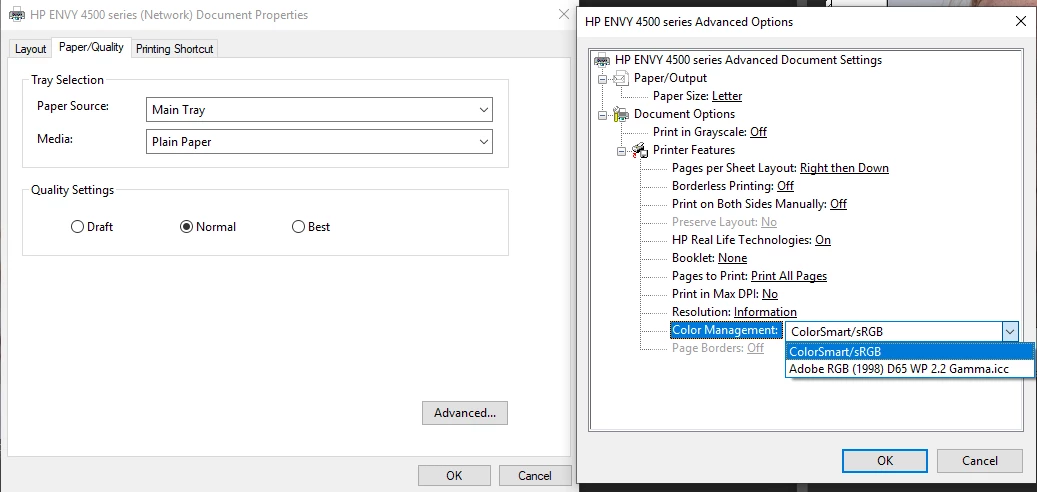Click the printer icon beside Advanced Document Settings

point(602,60)
